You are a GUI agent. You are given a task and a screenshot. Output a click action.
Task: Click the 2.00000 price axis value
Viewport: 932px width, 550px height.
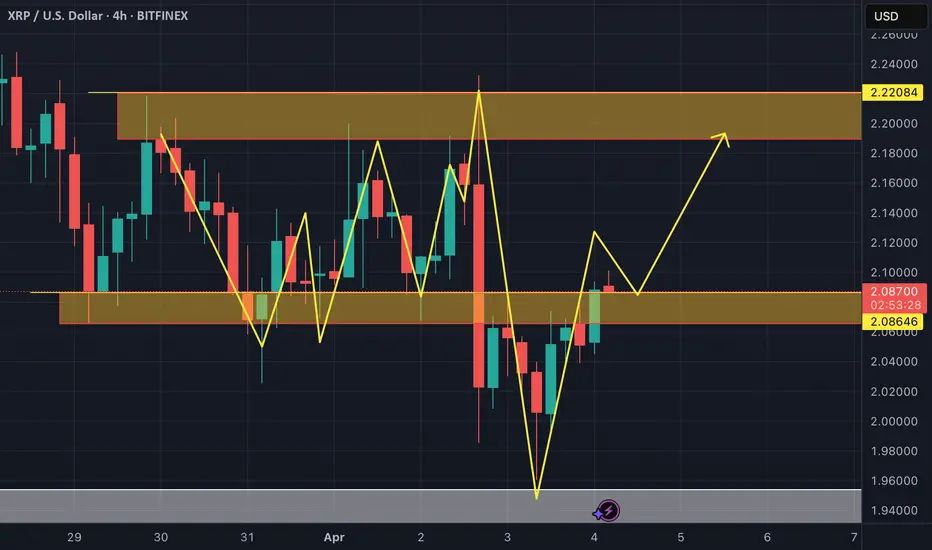(x=893, y=421)
